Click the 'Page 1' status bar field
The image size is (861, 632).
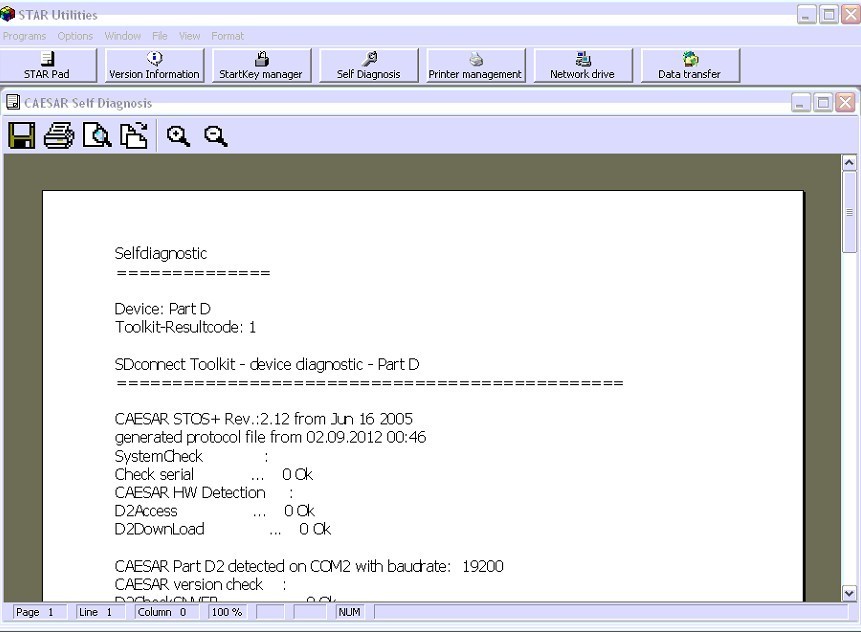coord(40,612)
